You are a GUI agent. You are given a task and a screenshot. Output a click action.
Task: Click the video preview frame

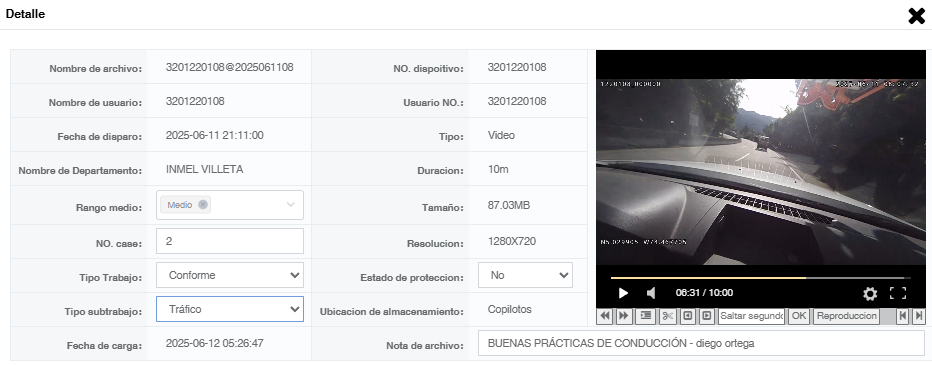pos(761,172)
